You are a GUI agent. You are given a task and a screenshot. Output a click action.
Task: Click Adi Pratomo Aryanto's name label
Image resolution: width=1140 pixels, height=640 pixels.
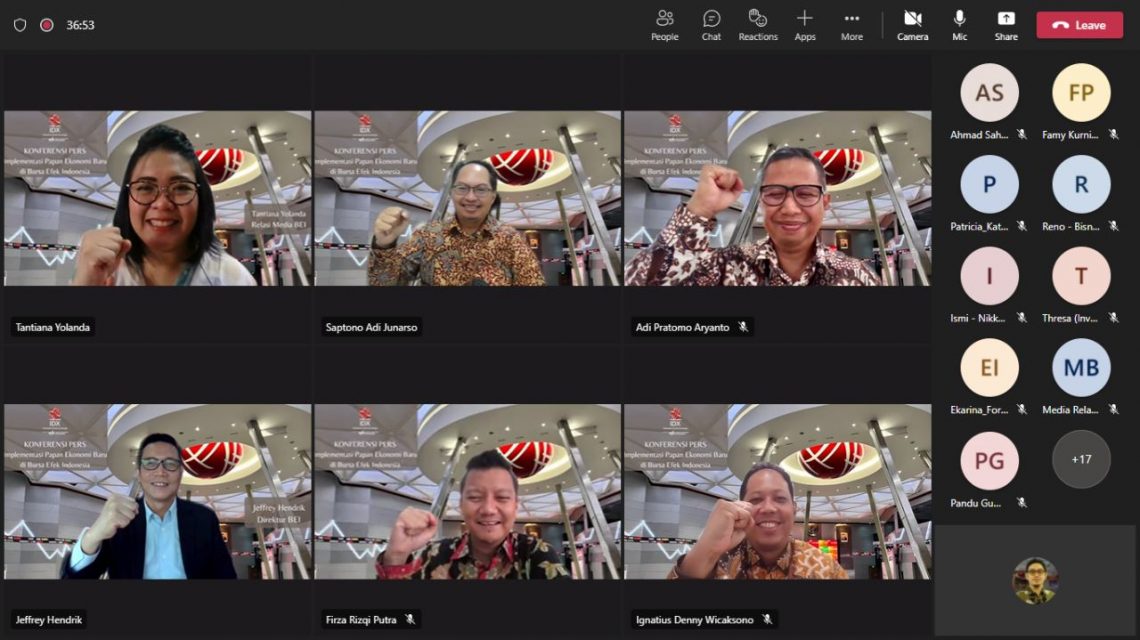coord(682,327)
